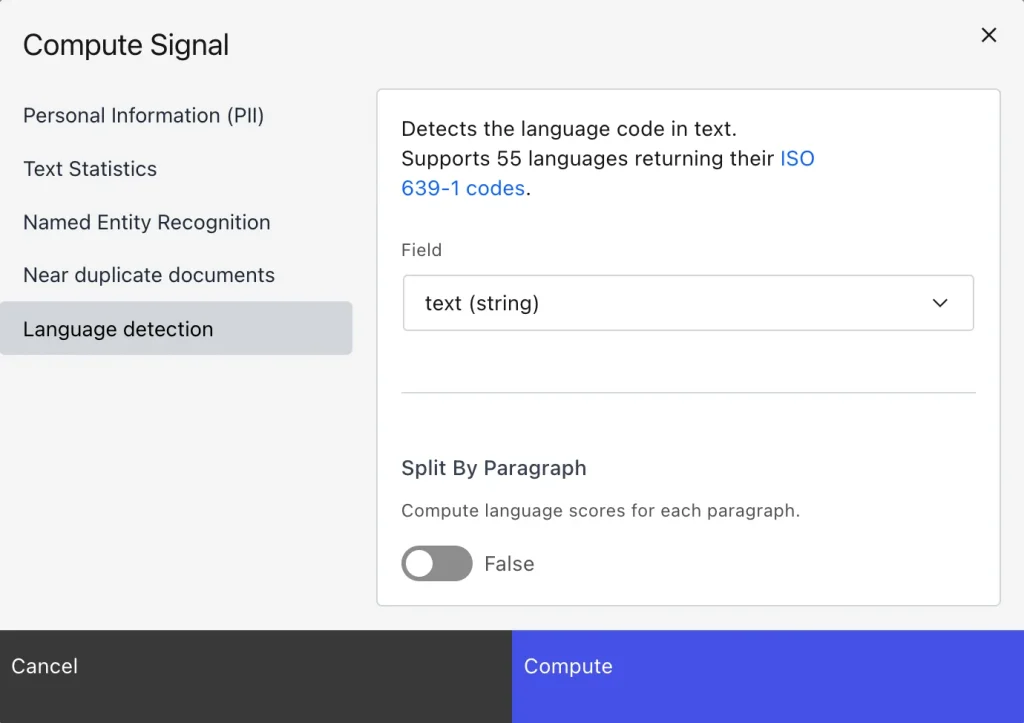Click the 'Detects the language code' description

click(569, 129)
